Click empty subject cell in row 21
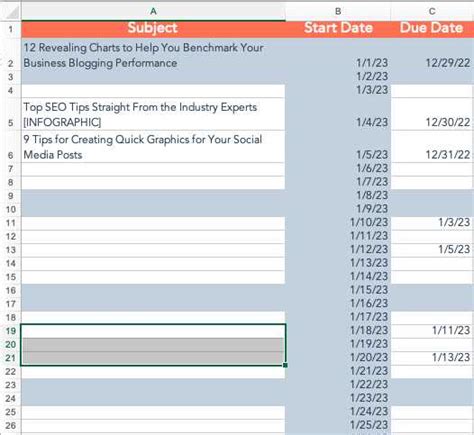The image size is (474, 435). (x=153, y=358)
